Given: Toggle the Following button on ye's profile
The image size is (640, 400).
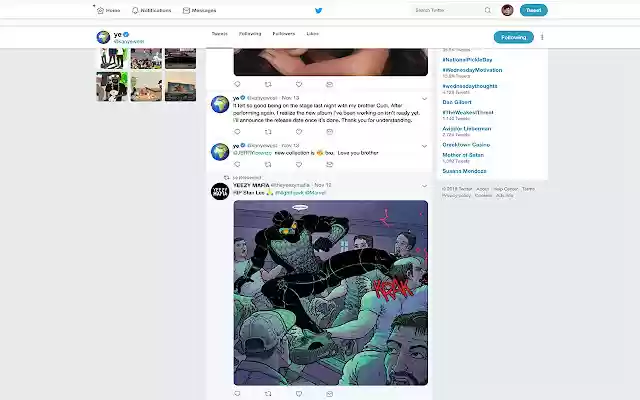Looking at the screenshot, I should click(x=513, y=37).
